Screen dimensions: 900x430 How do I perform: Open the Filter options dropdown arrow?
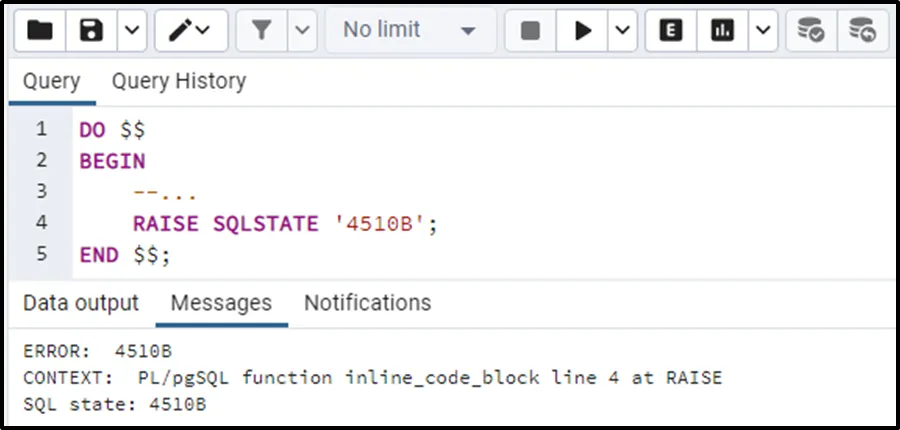303,31
